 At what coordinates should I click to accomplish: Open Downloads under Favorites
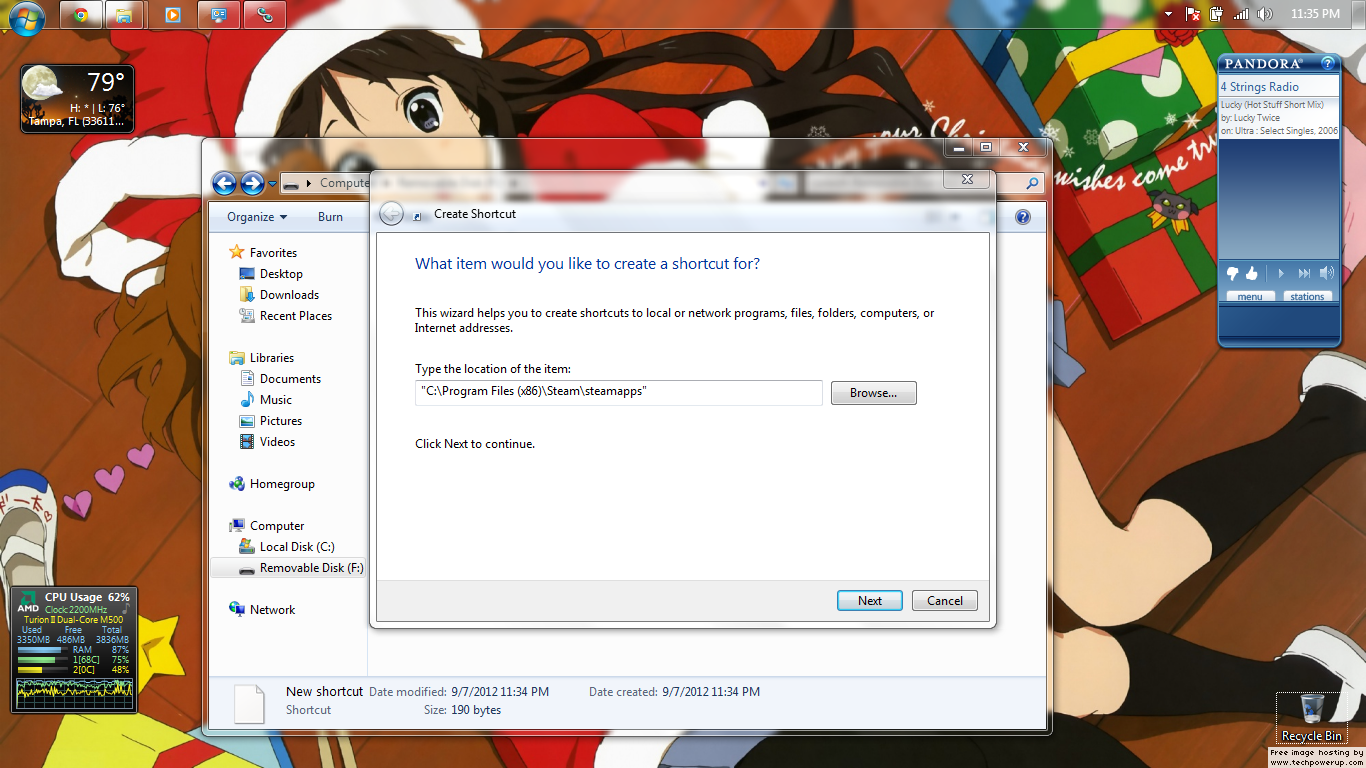click(x=289, y=295)
